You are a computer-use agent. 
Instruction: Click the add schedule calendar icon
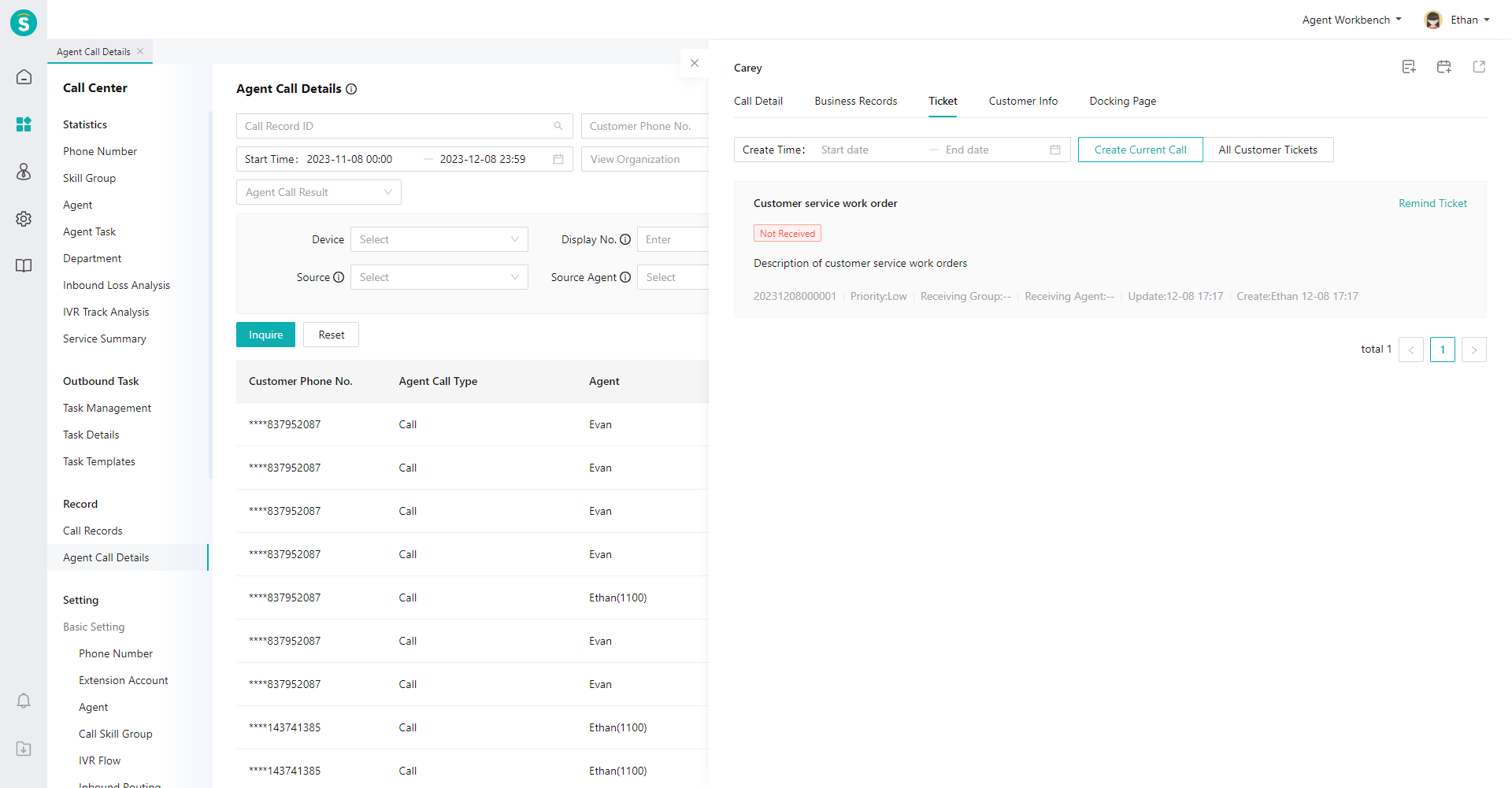click(x=1443, y=67)
